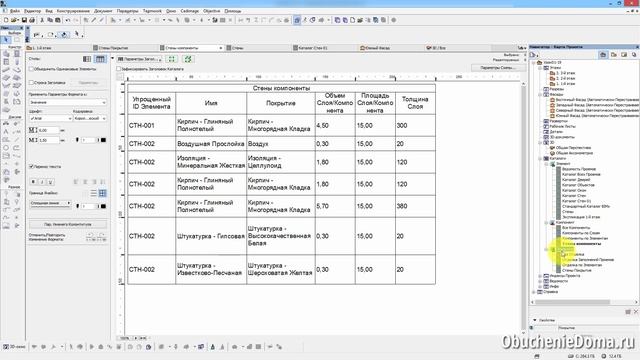Switch to the 'Стены Покрытие' tab

point(124,48)
